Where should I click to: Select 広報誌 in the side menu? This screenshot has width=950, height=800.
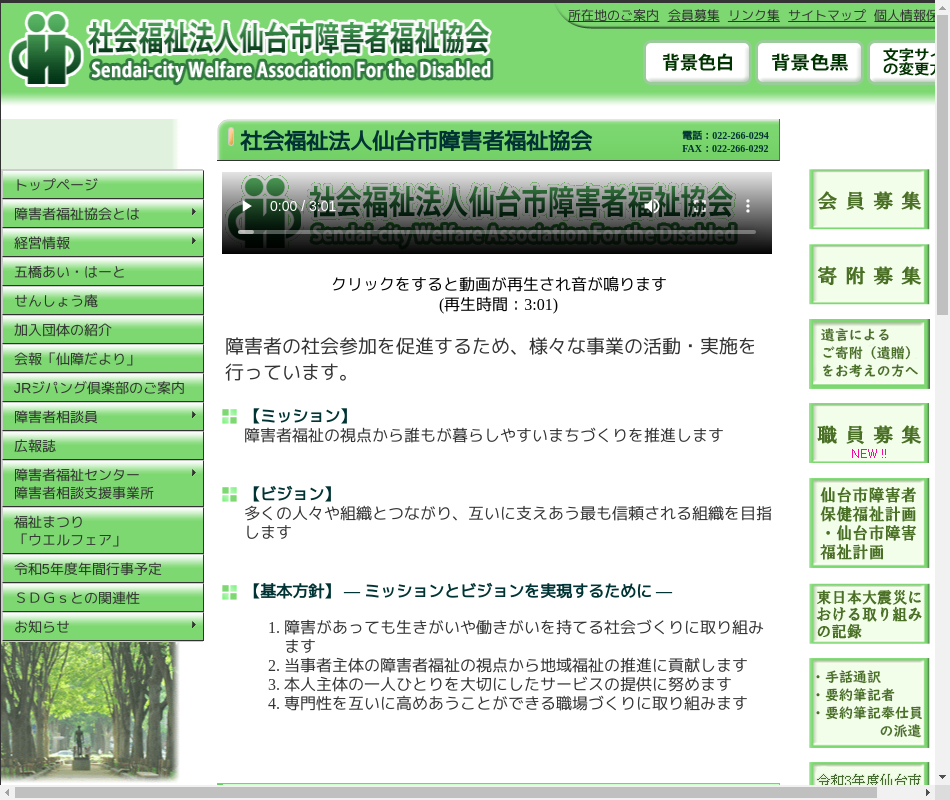tap(103, 446)
